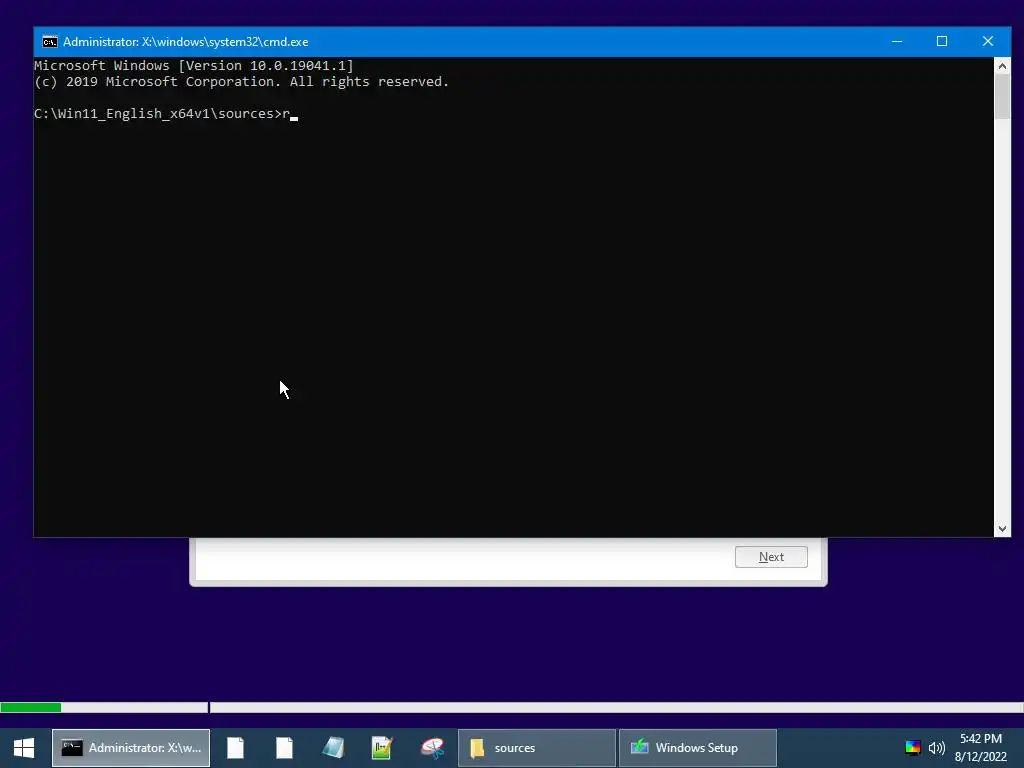Launch the green chart with pencil taskbar icon

[382, 748]
